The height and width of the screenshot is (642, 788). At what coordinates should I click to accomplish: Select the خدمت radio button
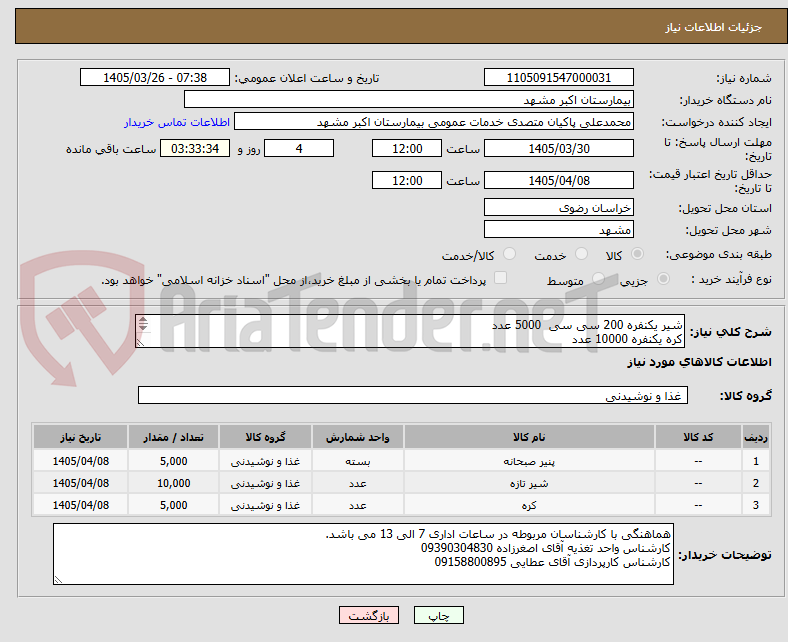tap(581, 254)
